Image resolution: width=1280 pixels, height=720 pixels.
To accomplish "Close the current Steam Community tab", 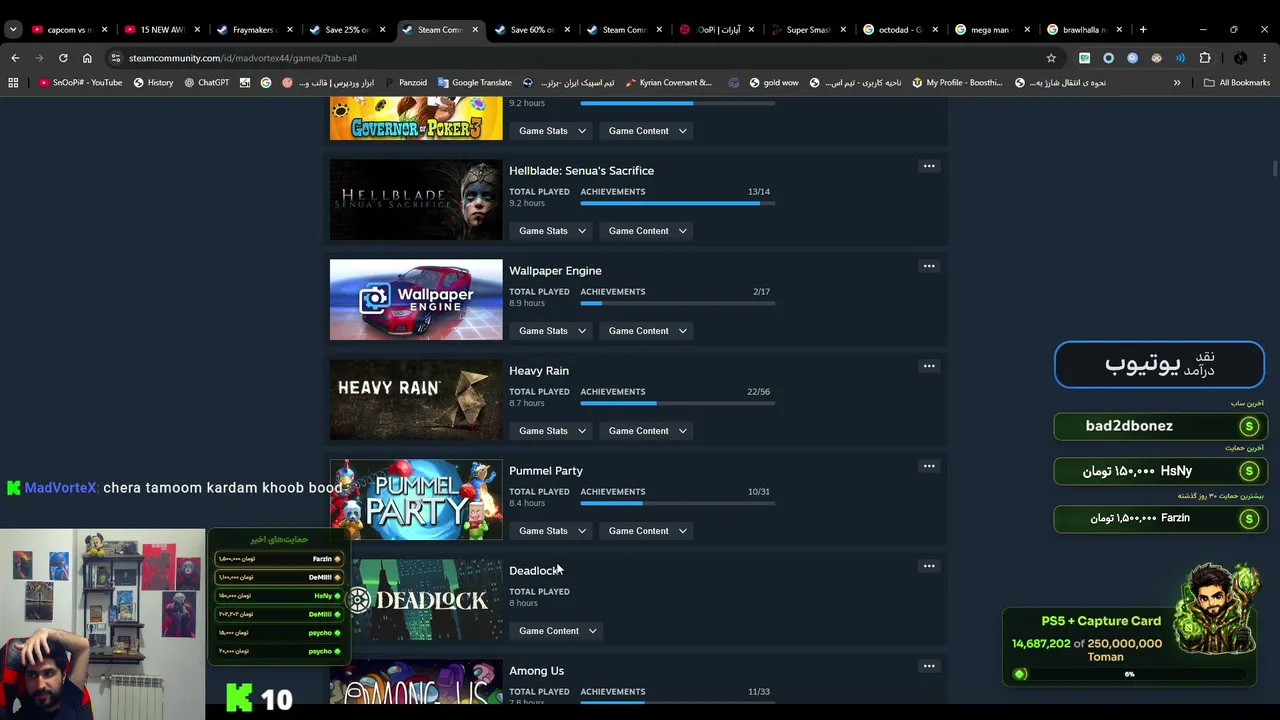I will coord(475,30).
